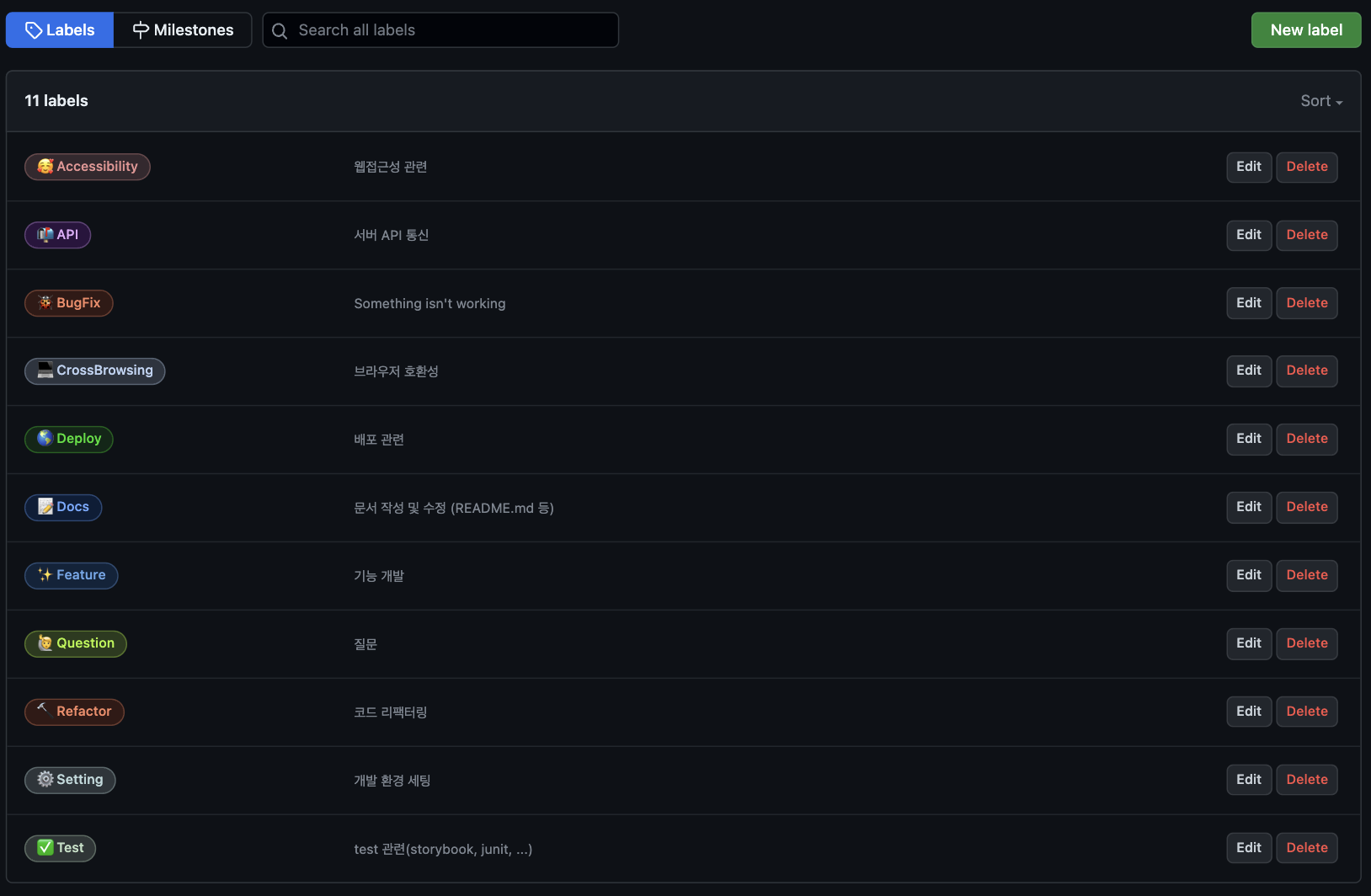Delete the Test label
The image size is (1371, 896).
point(1306,848)
